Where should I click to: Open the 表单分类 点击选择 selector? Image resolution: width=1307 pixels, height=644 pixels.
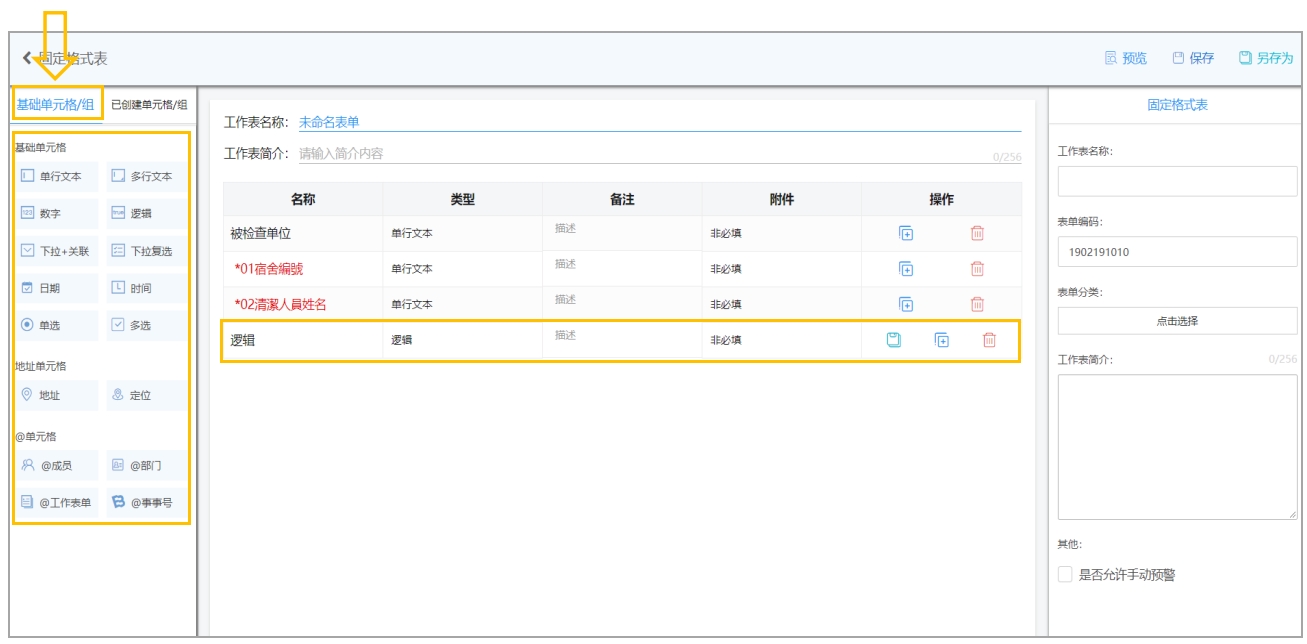tap(1177, 321)
